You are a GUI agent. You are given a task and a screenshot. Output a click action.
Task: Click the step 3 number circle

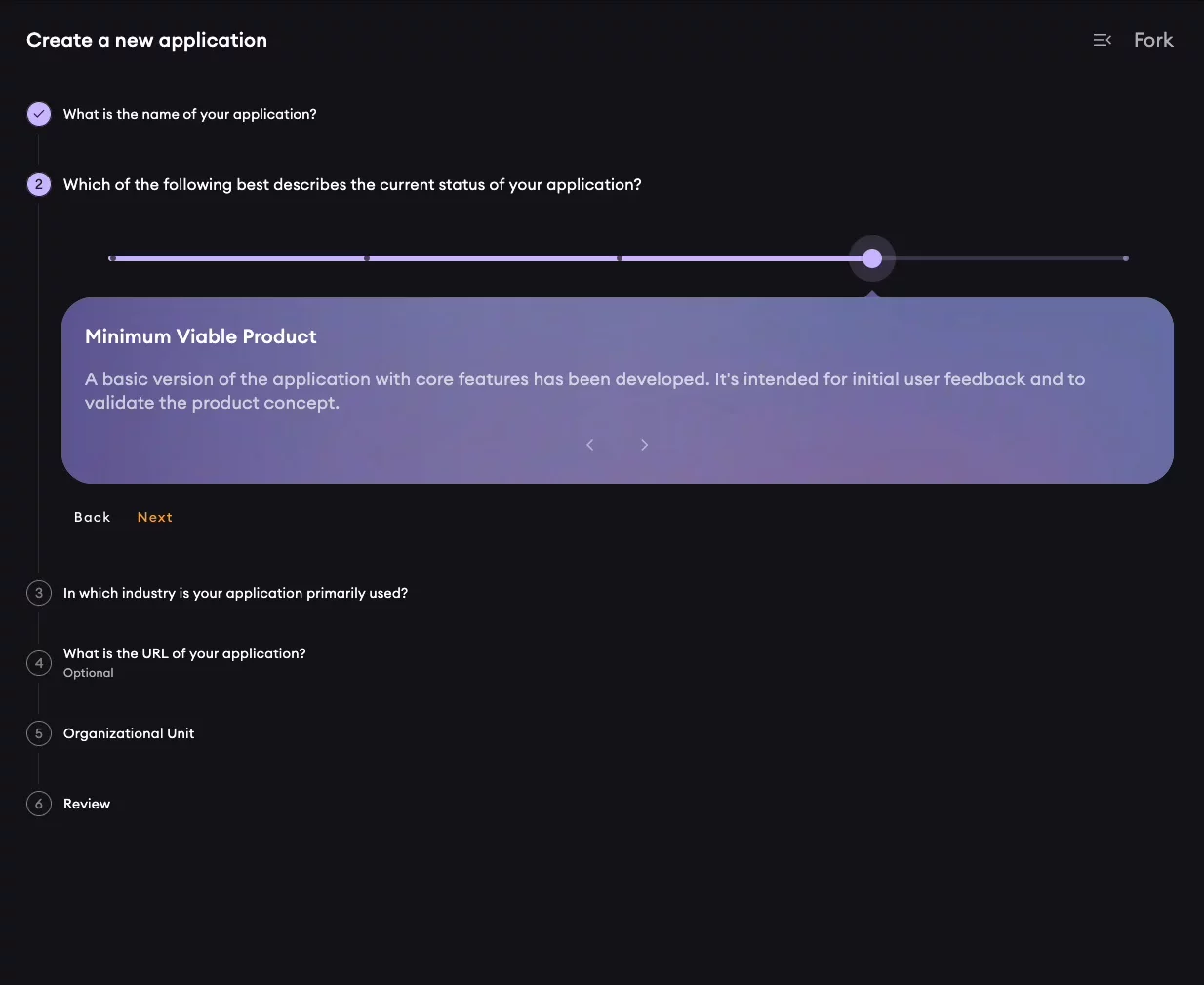click(39, 593)
